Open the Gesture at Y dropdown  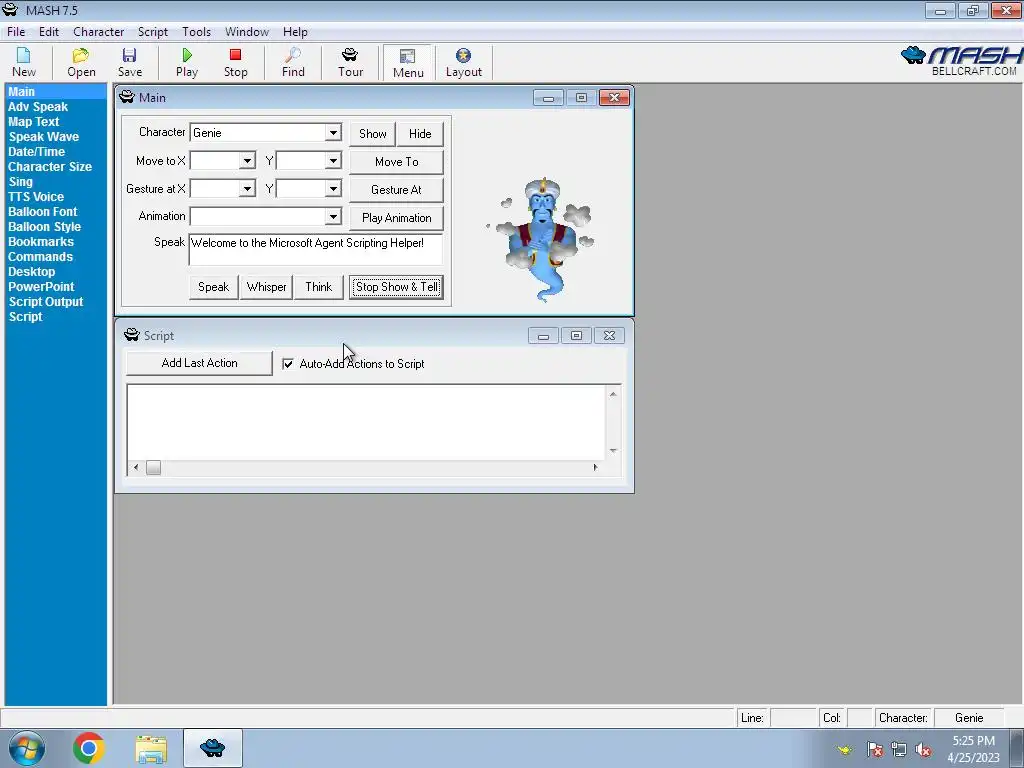[333, 189]
